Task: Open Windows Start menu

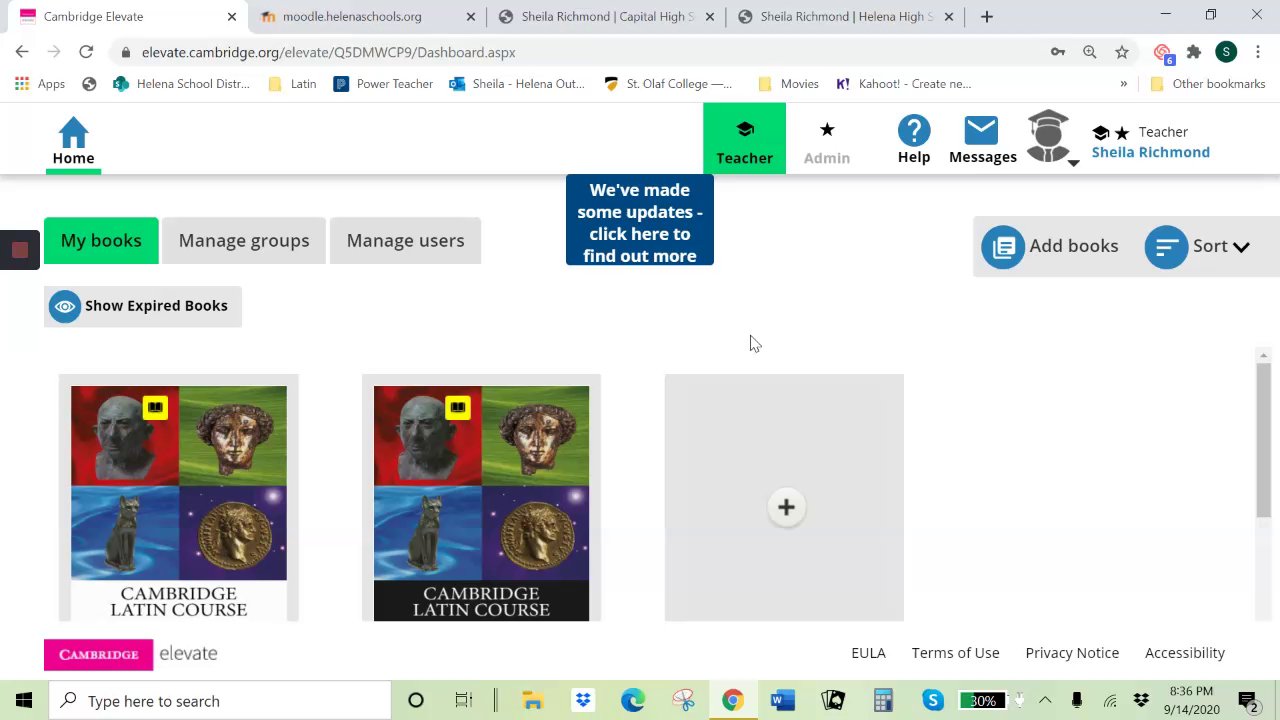Action: 24,700
